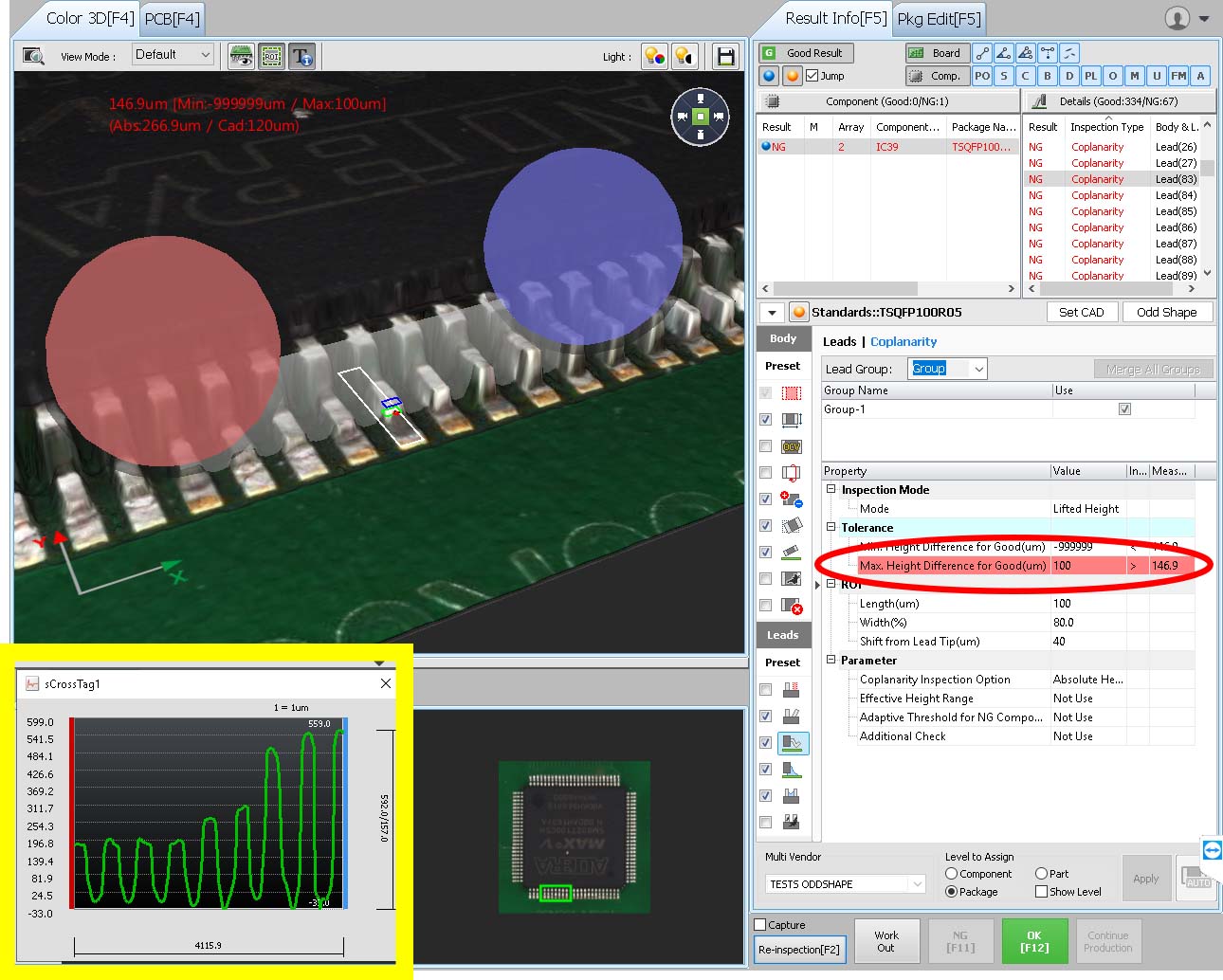Select the PO component filter icon

983,76
